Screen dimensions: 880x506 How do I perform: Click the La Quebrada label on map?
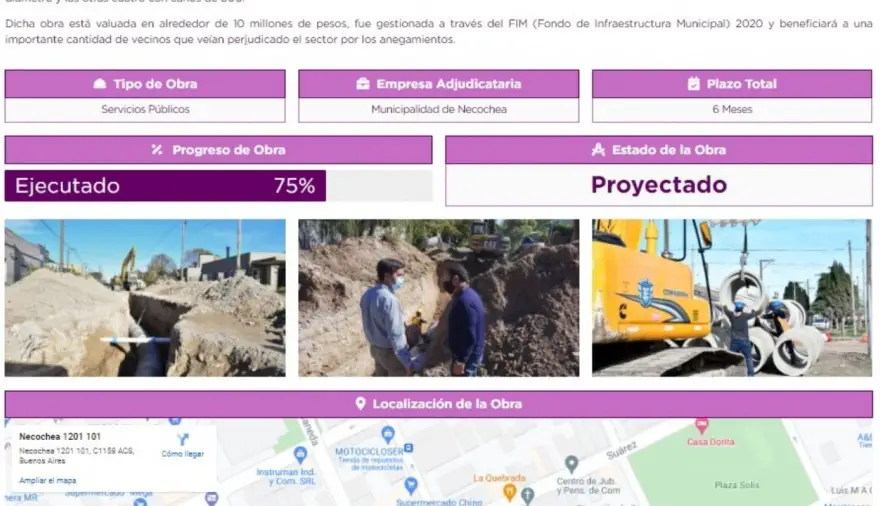[x=499, y=478]
